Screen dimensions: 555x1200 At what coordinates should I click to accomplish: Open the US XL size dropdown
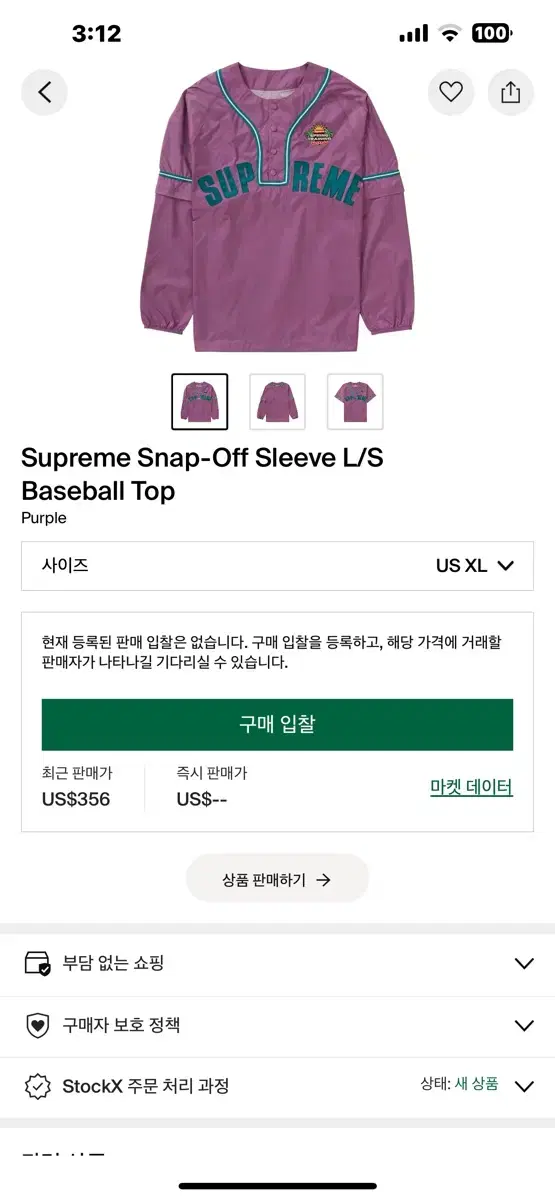tap(277, 565)
